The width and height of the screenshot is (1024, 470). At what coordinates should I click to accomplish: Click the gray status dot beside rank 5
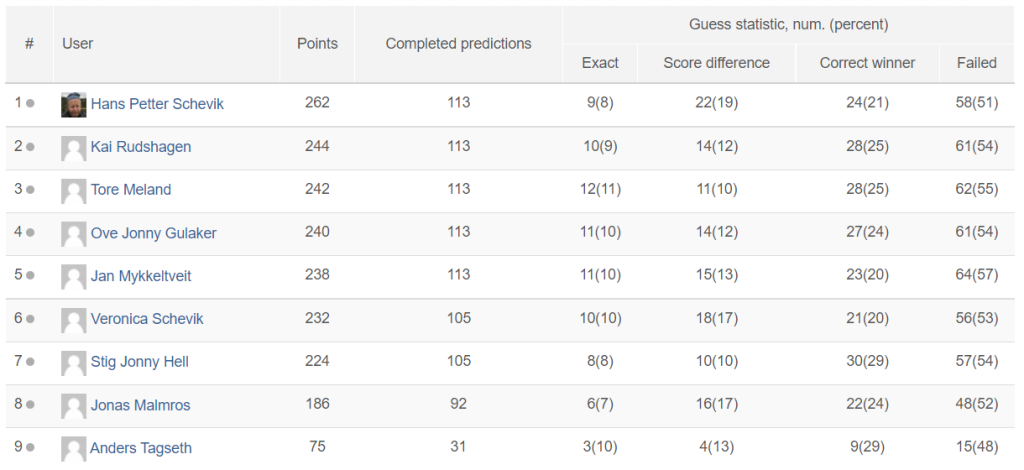tap(30, 276)
